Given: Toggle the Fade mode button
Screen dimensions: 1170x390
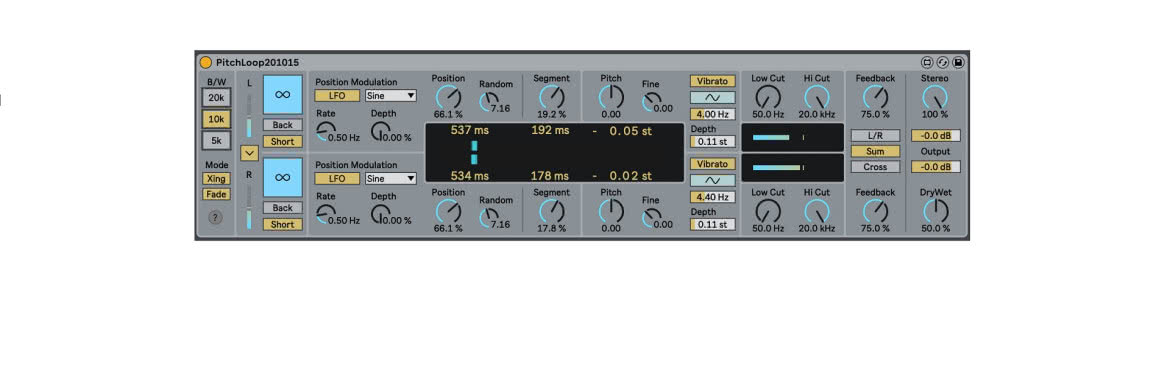Looking at the screenshot, I should [x=216, y=194].
